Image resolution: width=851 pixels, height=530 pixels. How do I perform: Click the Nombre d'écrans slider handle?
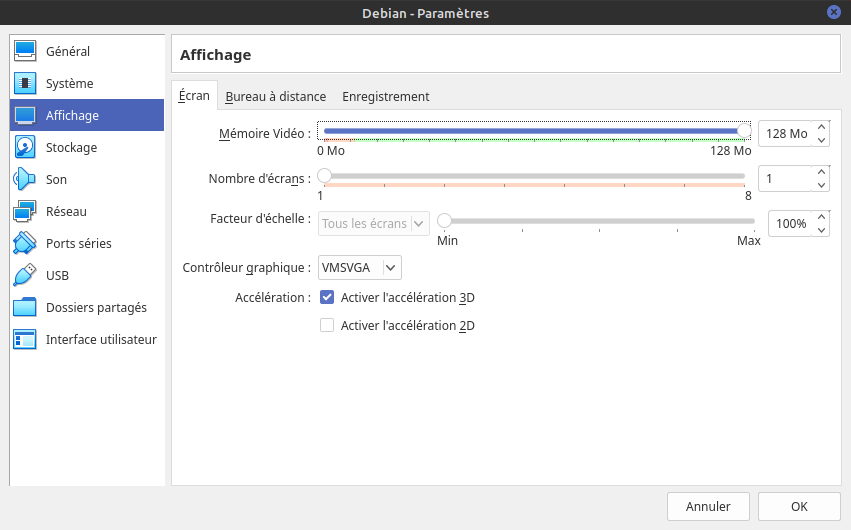point(325,176)
